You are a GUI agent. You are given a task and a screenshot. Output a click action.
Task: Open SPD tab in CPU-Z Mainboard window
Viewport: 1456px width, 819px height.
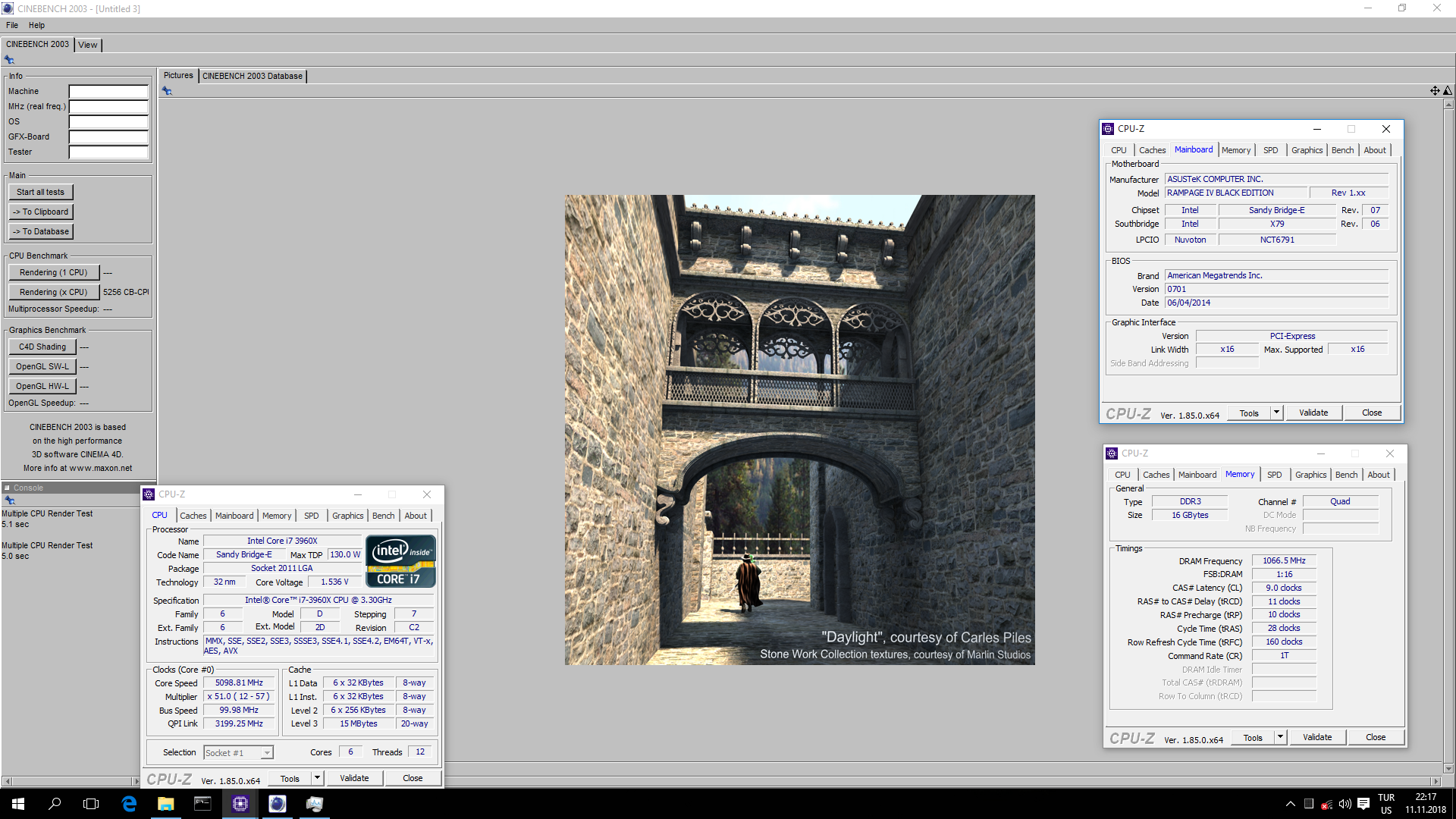click(1271, 150)
